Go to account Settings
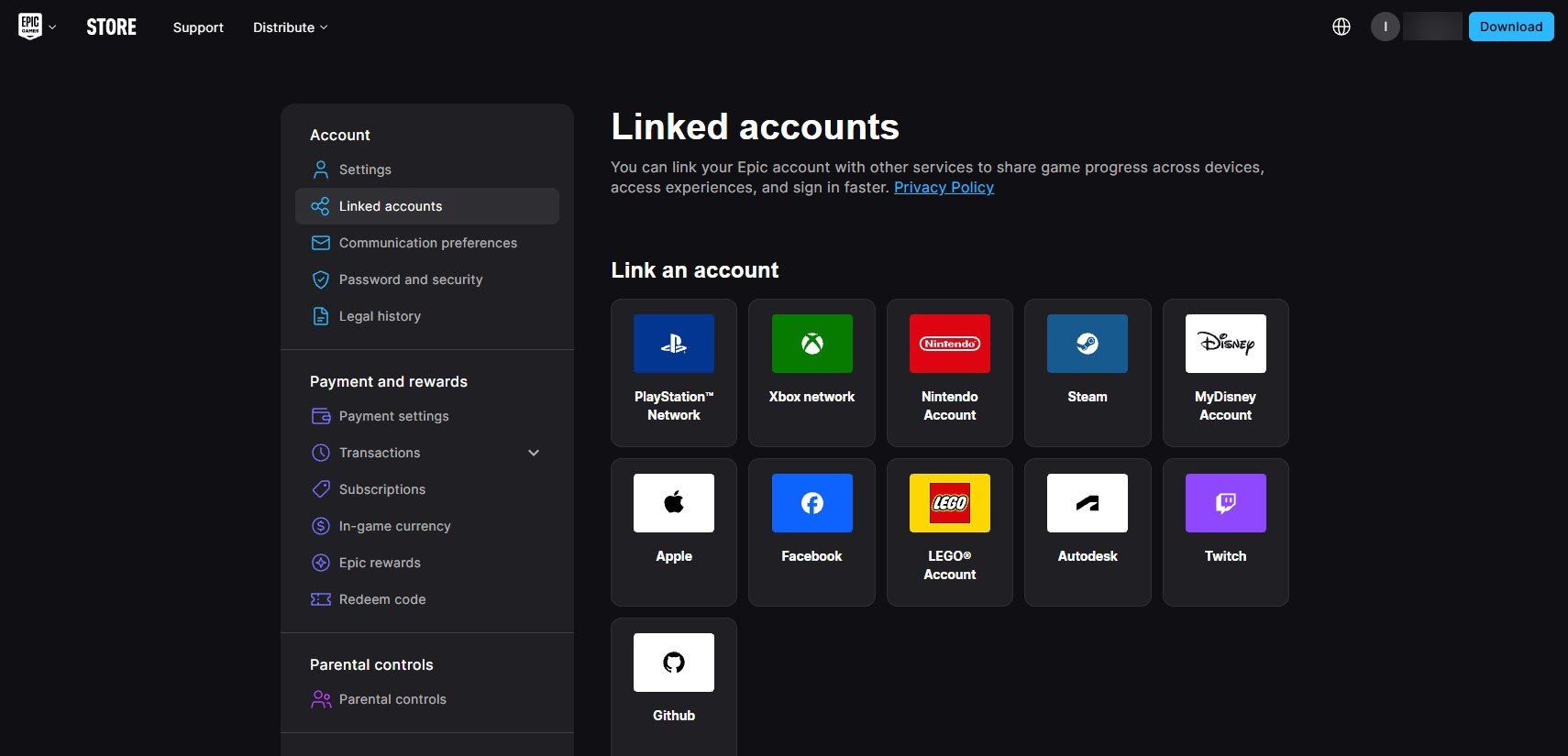 coord(427,170)
